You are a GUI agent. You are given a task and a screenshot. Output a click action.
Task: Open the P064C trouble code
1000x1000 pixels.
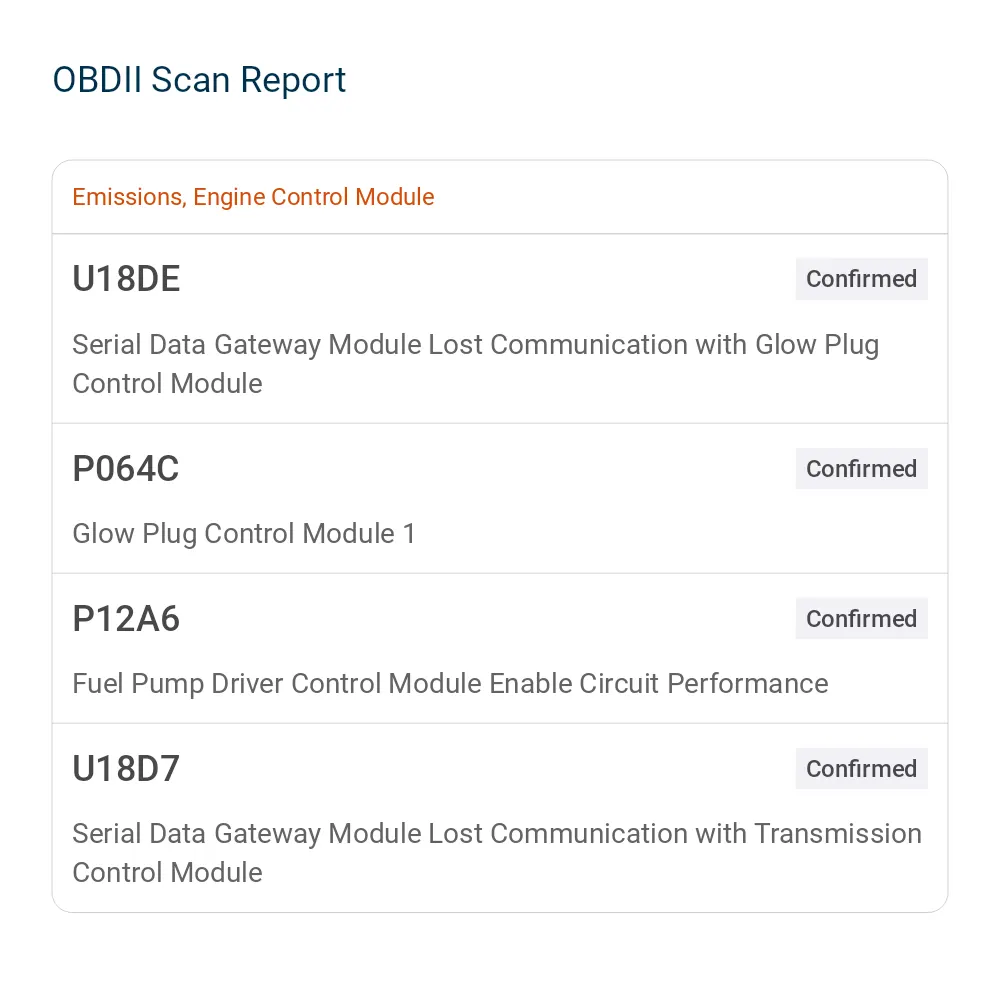tap(126, 469)
